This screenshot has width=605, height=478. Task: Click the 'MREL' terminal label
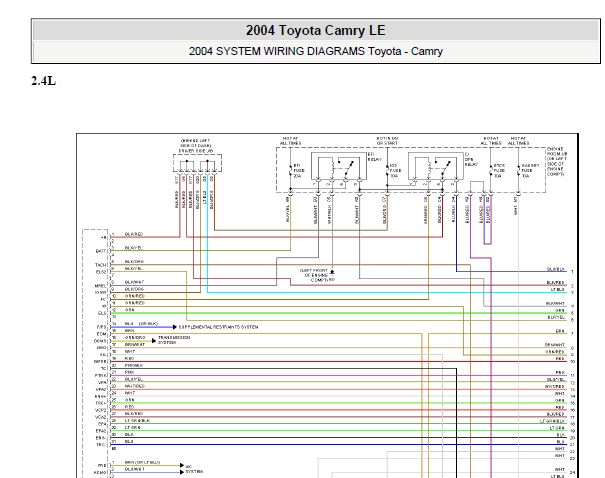coord(101,286)
